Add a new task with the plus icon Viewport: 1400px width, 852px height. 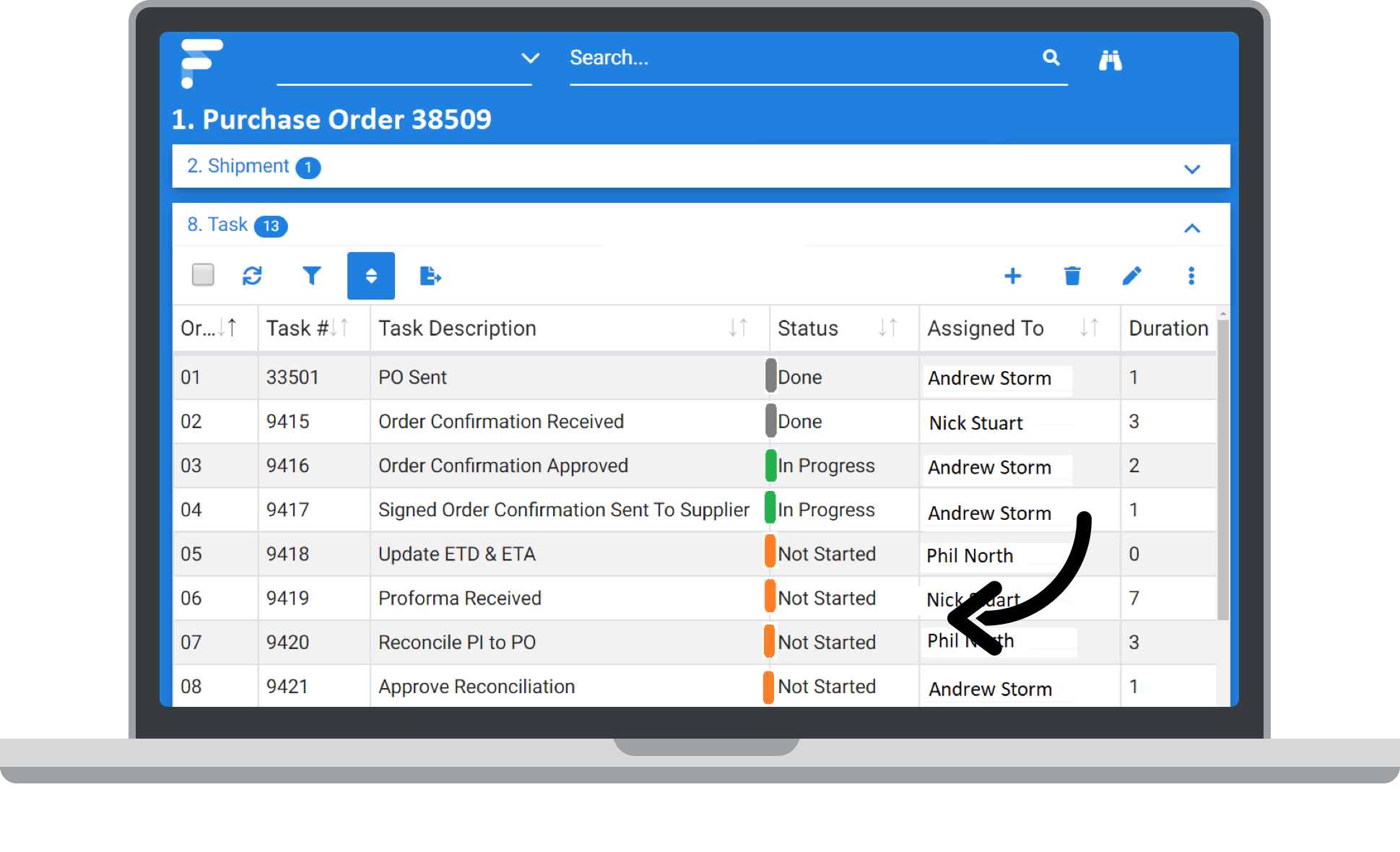click(x=1013, y=276)
